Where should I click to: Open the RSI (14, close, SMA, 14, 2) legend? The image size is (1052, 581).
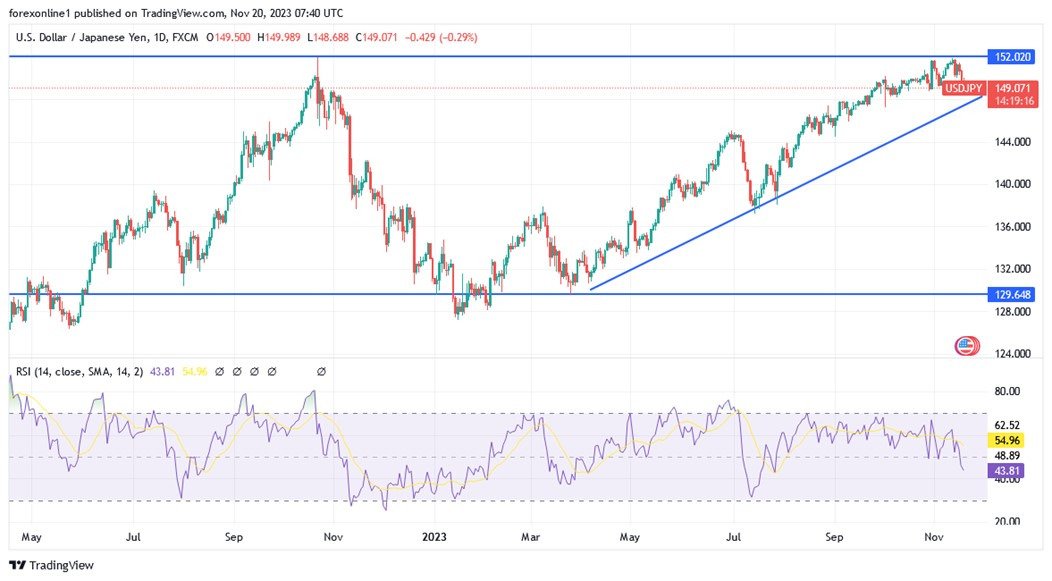point(76,372)
